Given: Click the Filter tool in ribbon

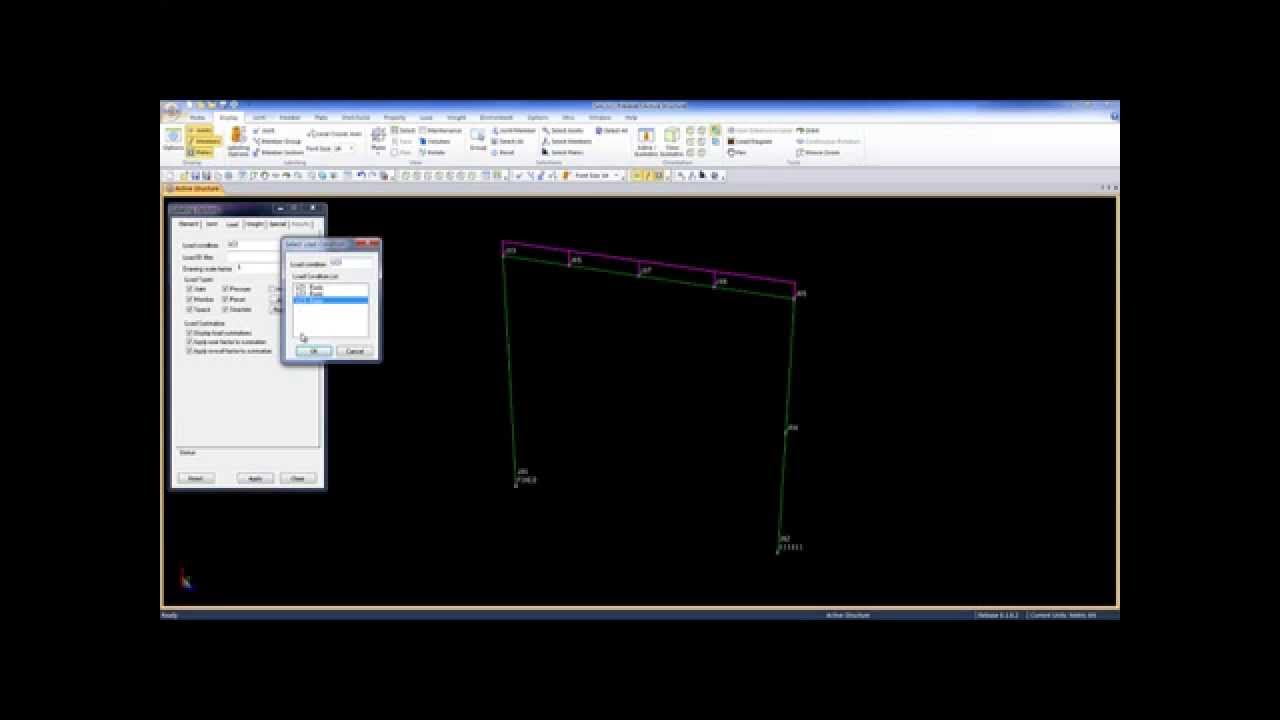Looking at the screenshot, I should [738, 153].
